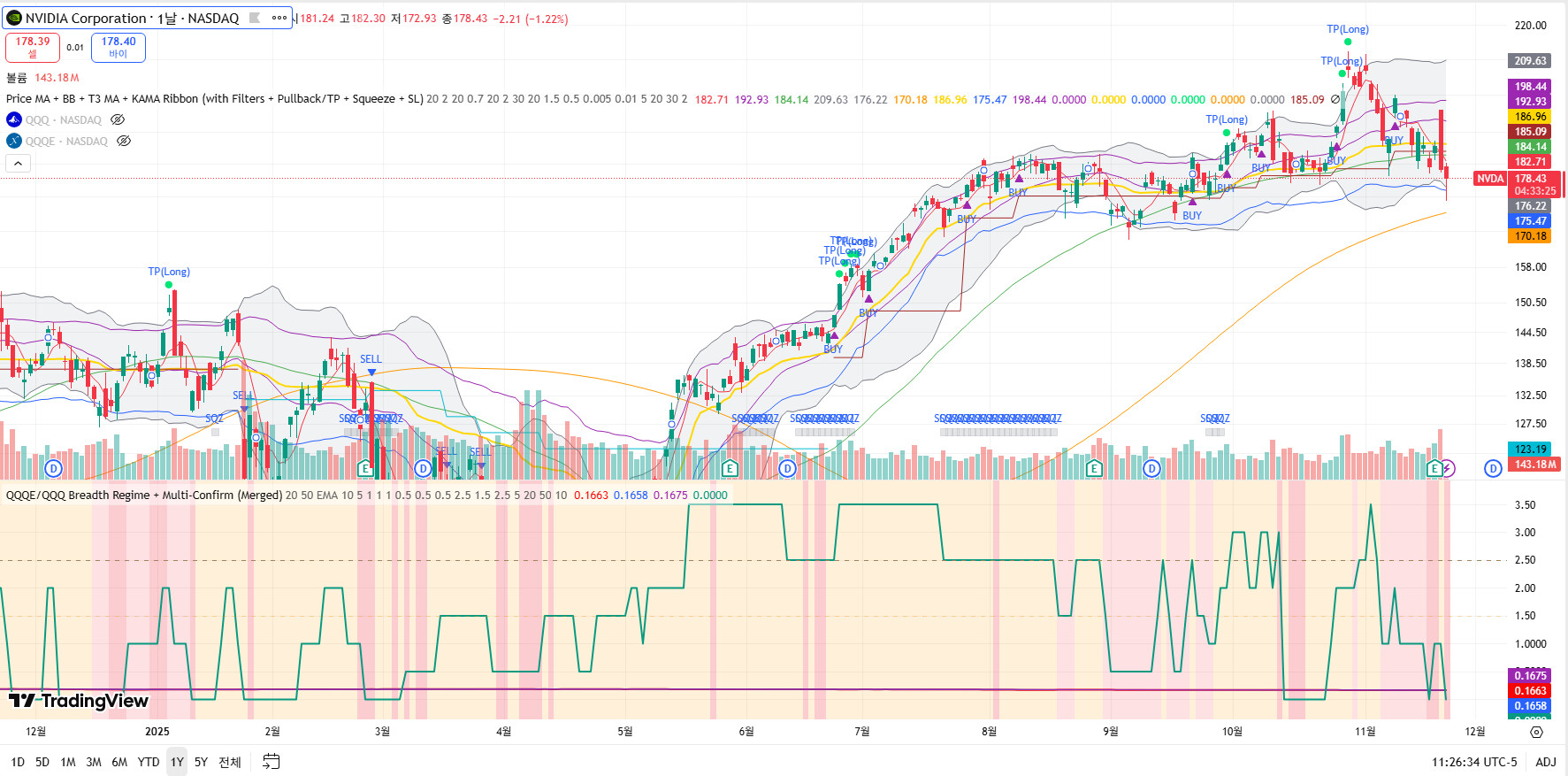The height and width of the screenshot is (776, 1568).
Task: Toggle visibility of QQQE · NASDAQ
Action: (124, 141)
